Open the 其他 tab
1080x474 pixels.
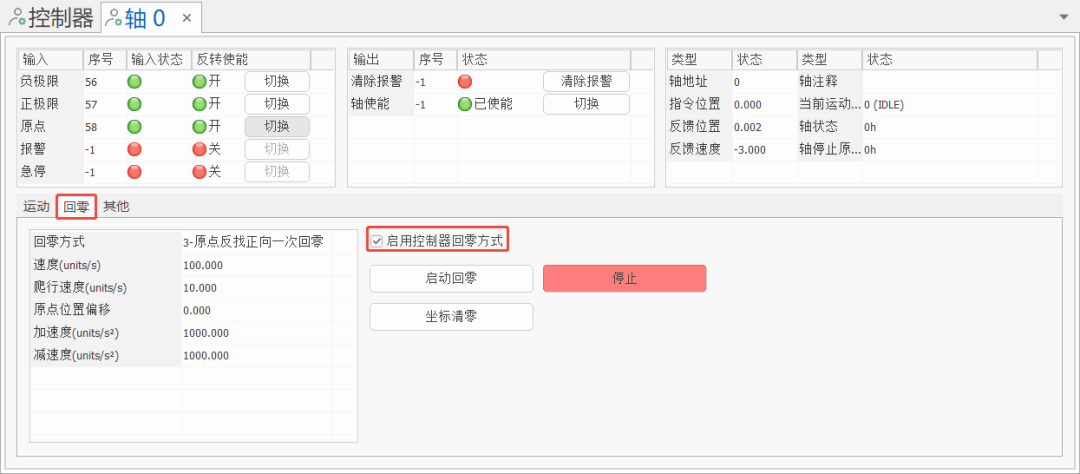[x=116, y=206]
